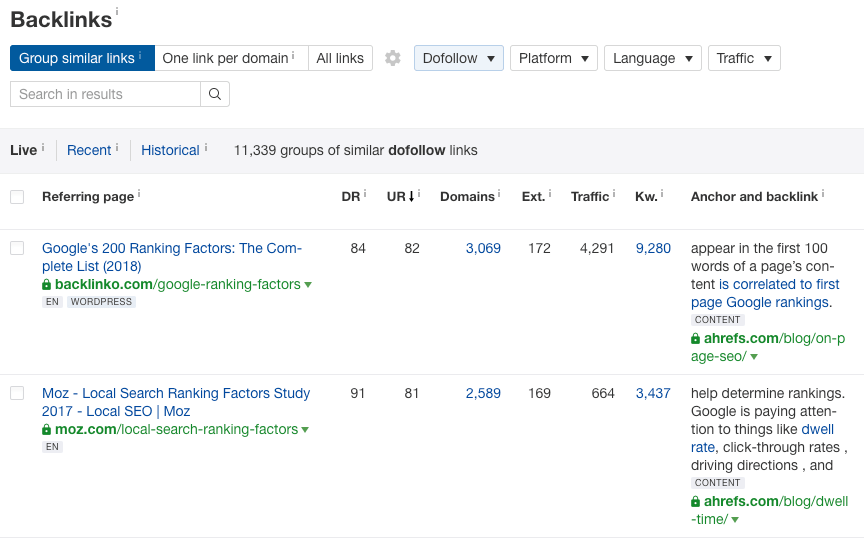
Task: Expand the moz.com URL dropdown arrow
Action: 305,430
